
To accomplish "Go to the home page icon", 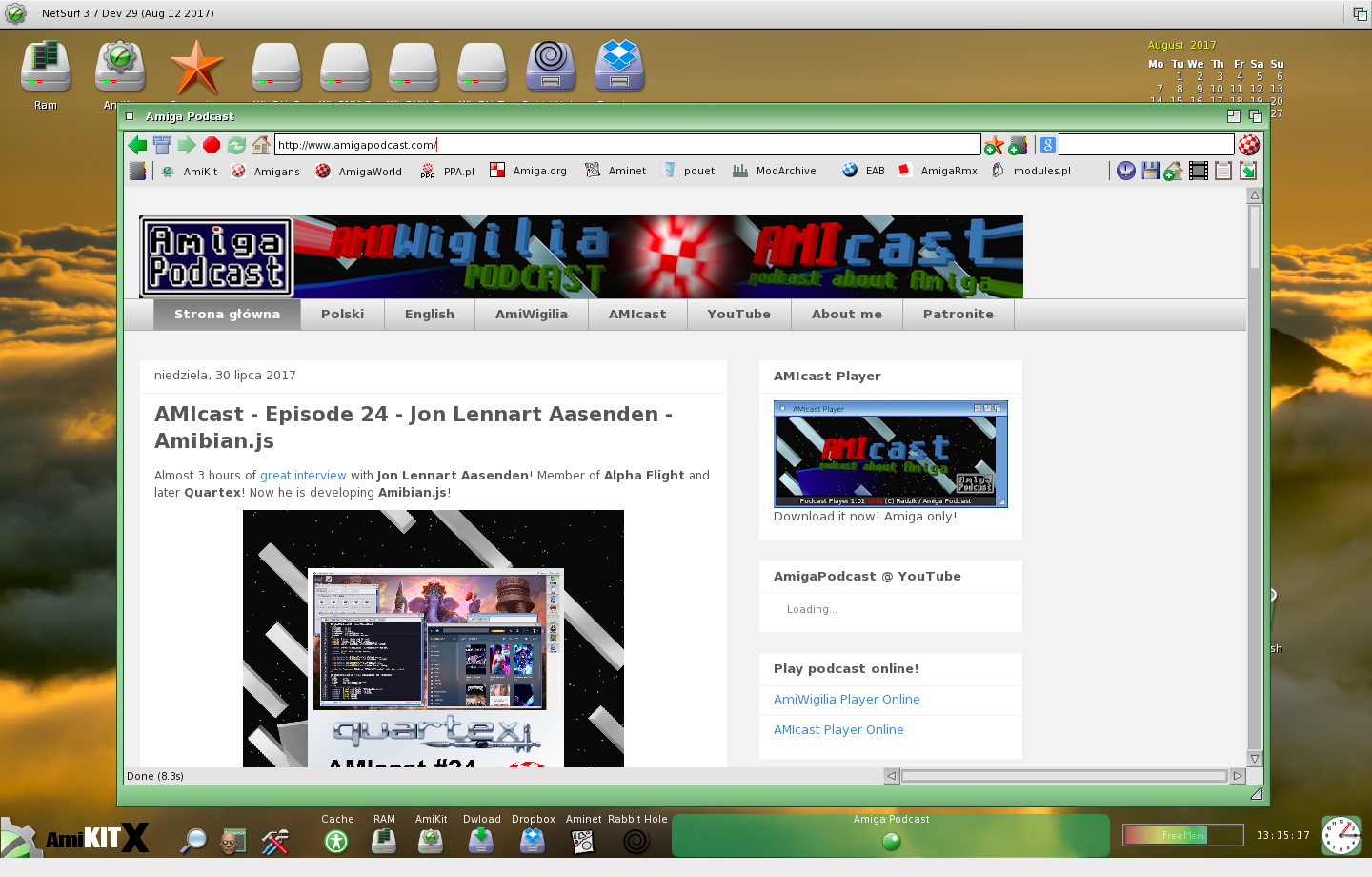I will pyautogui.click(x=261, y=145).
